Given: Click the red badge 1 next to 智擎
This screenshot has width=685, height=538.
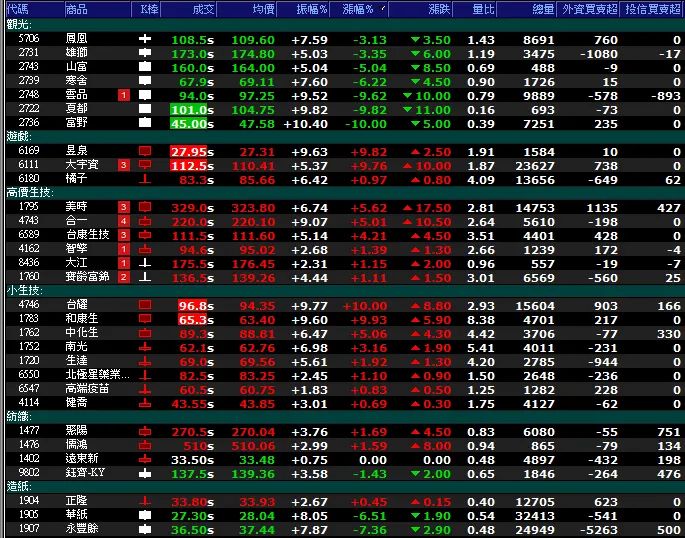Looking at the screenshot, I should pyautogui.click(x=124, y=249).
